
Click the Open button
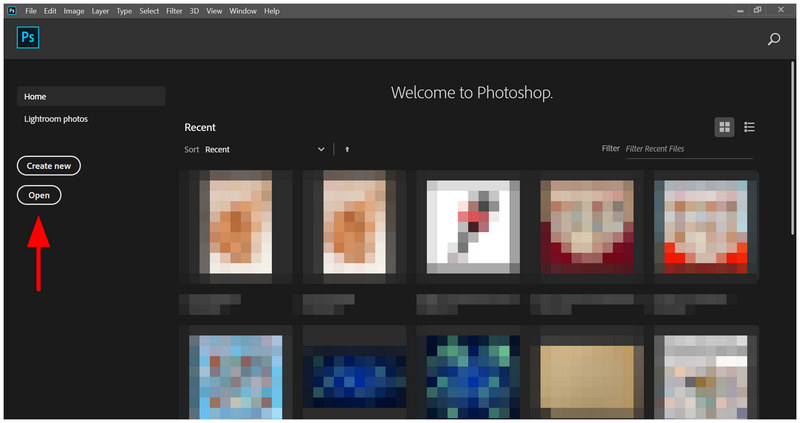coord(39,195)
